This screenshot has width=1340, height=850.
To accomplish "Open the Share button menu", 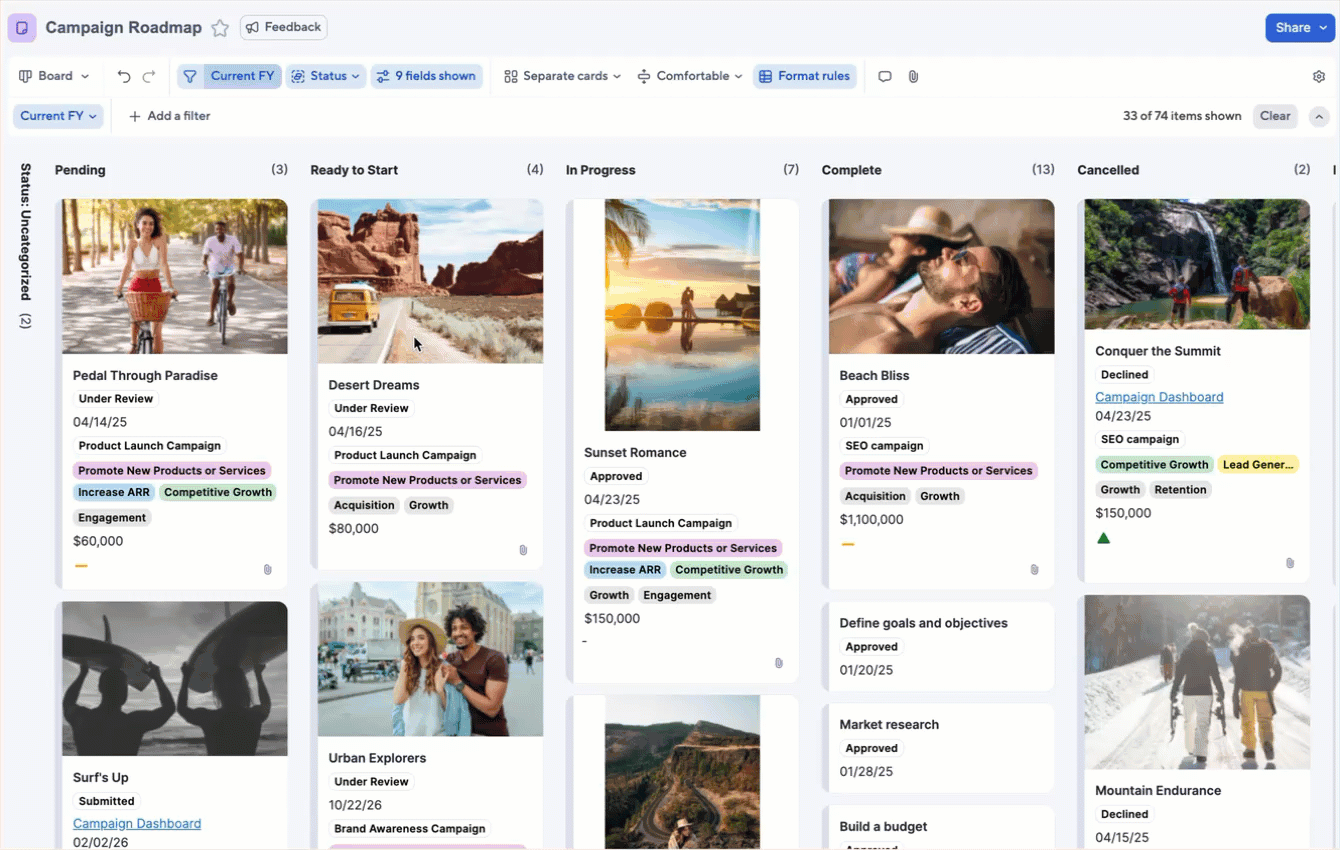I will [x=1300, y=28].
